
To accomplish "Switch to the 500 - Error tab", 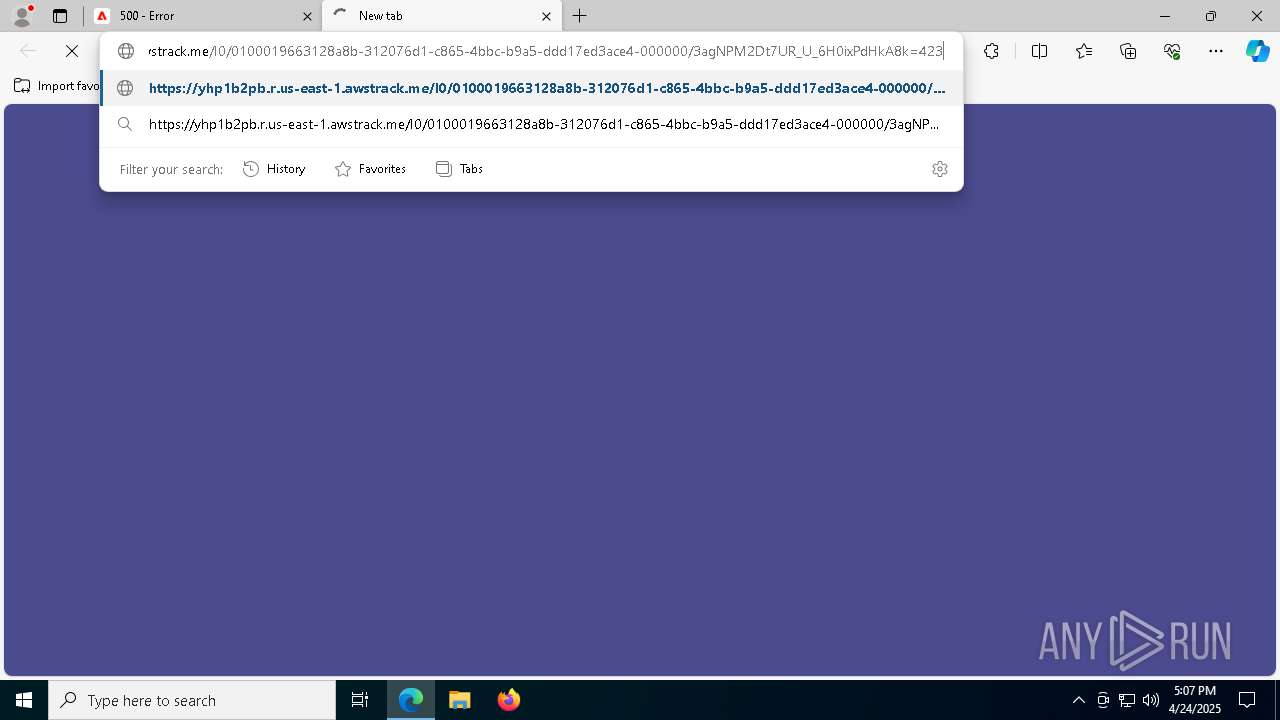I will pos(204,16).
